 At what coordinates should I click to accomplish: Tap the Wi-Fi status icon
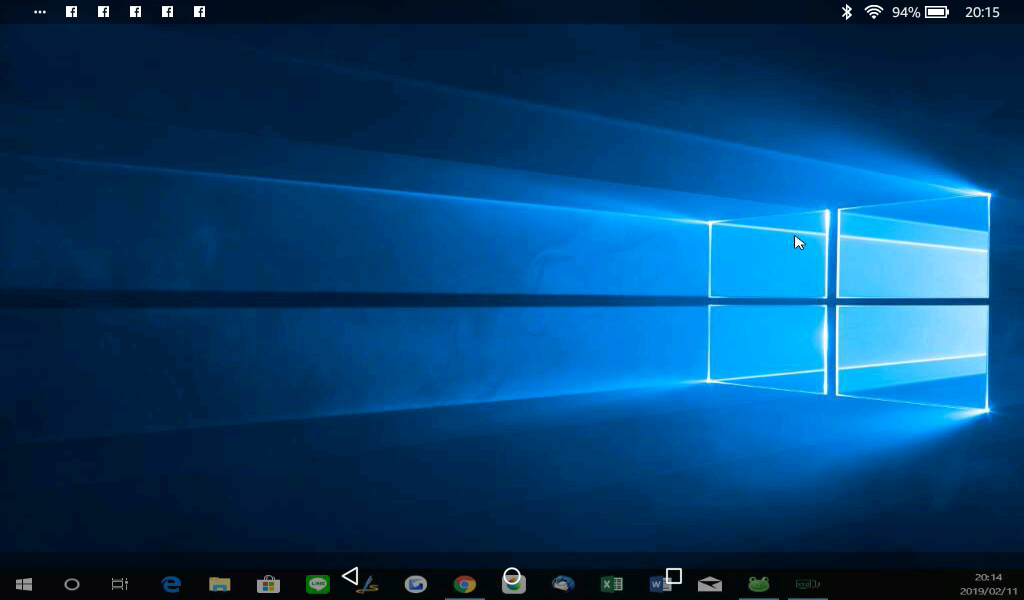(874, 12)
